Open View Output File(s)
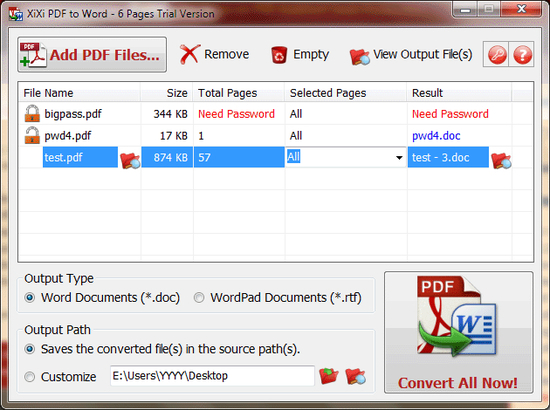Image resolution: width=550 pixels, height=410 pixels. pos(411,55)
